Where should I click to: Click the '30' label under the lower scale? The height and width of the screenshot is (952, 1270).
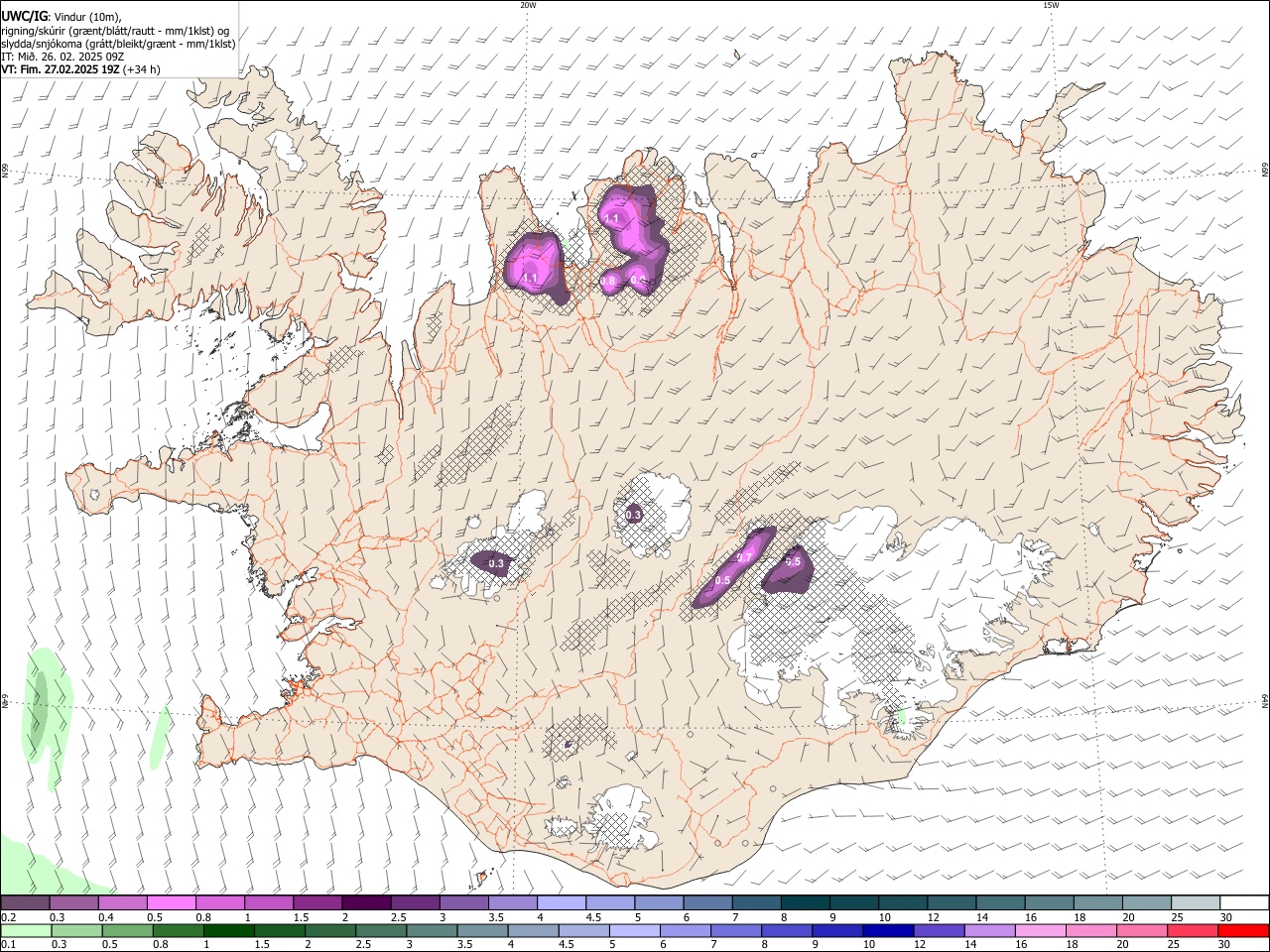coord(1224,945)
